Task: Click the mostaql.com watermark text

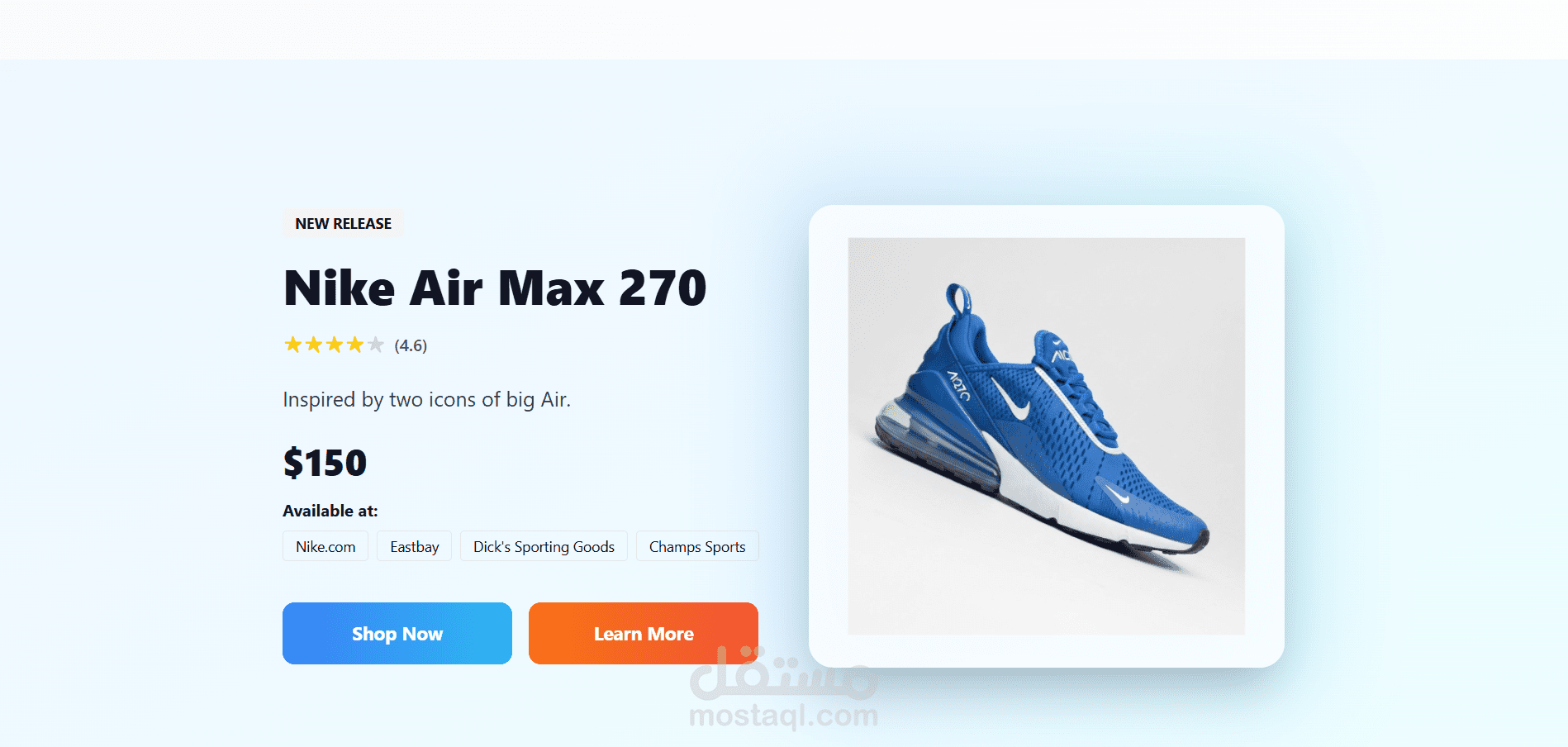Action: pyautogui.click(x=784, y=716)
